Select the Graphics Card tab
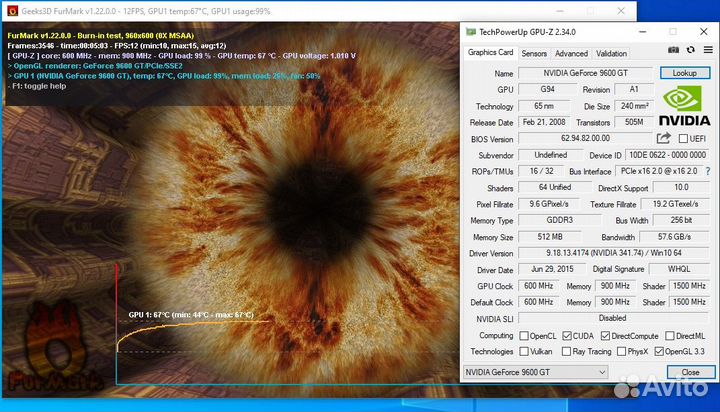The image size is (720, 412). [x=490, y=52]
